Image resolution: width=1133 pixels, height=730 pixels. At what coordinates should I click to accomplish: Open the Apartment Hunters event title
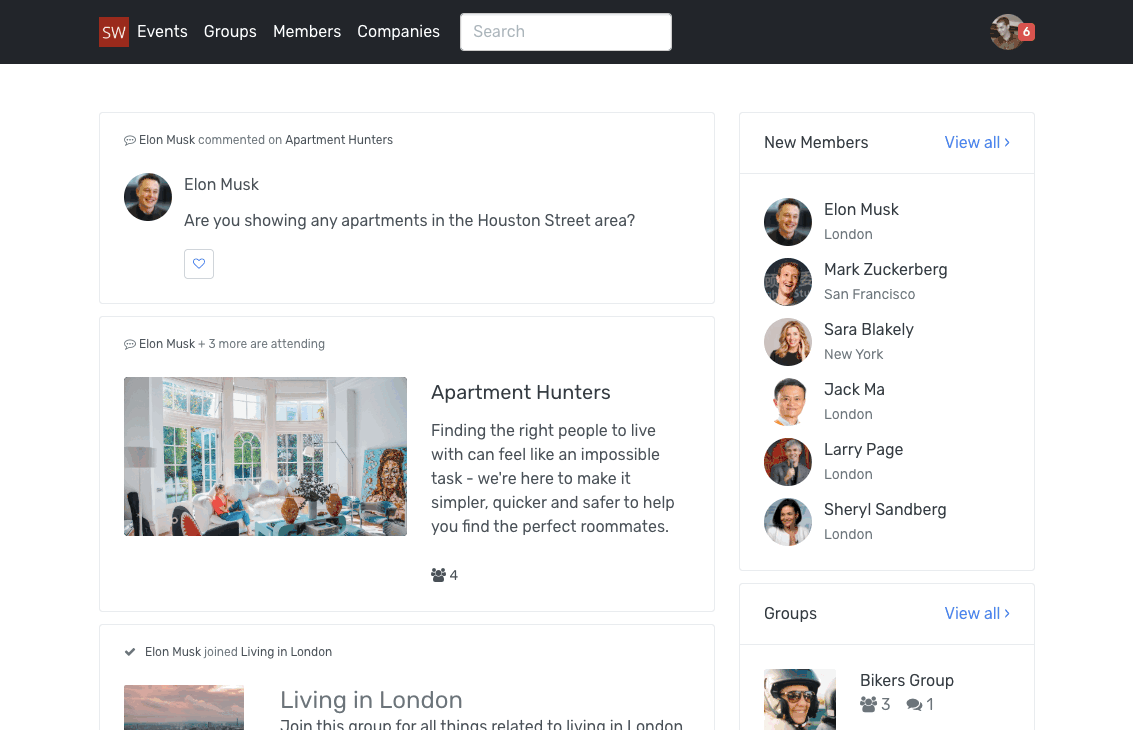[x=521, y=392]
